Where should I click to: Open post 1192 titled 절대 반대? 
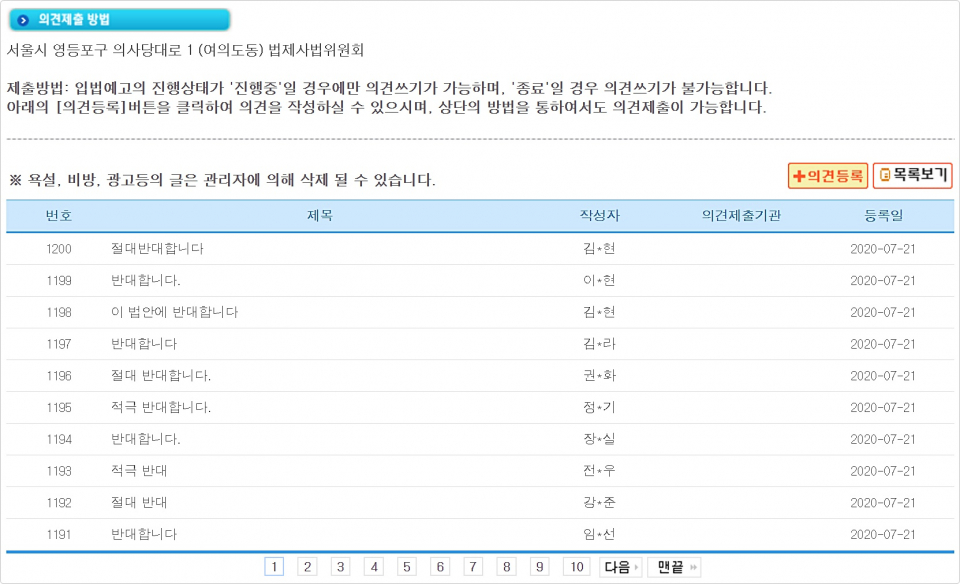[x=139, y=503]
